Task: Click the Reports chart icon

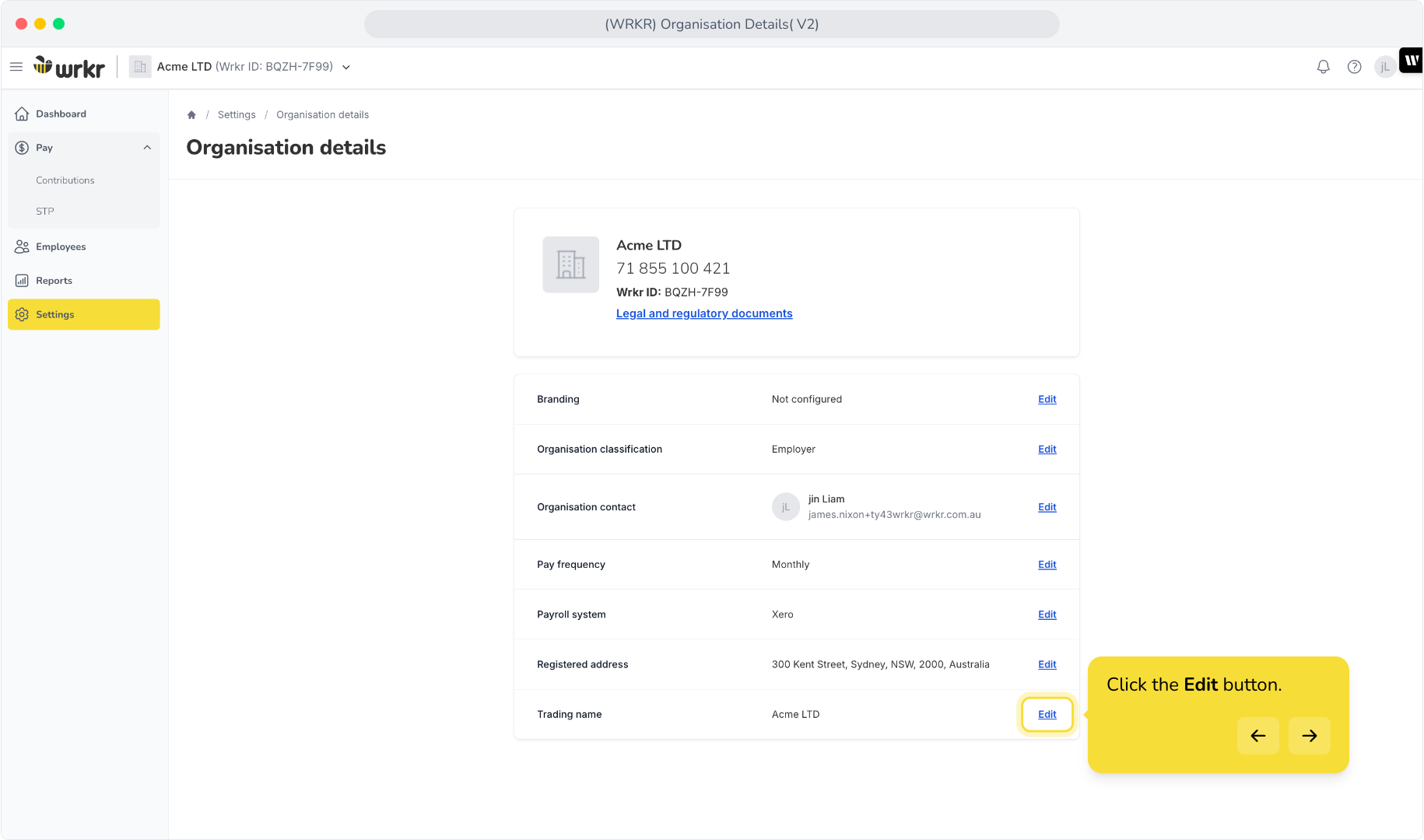Action: [22, 281]
